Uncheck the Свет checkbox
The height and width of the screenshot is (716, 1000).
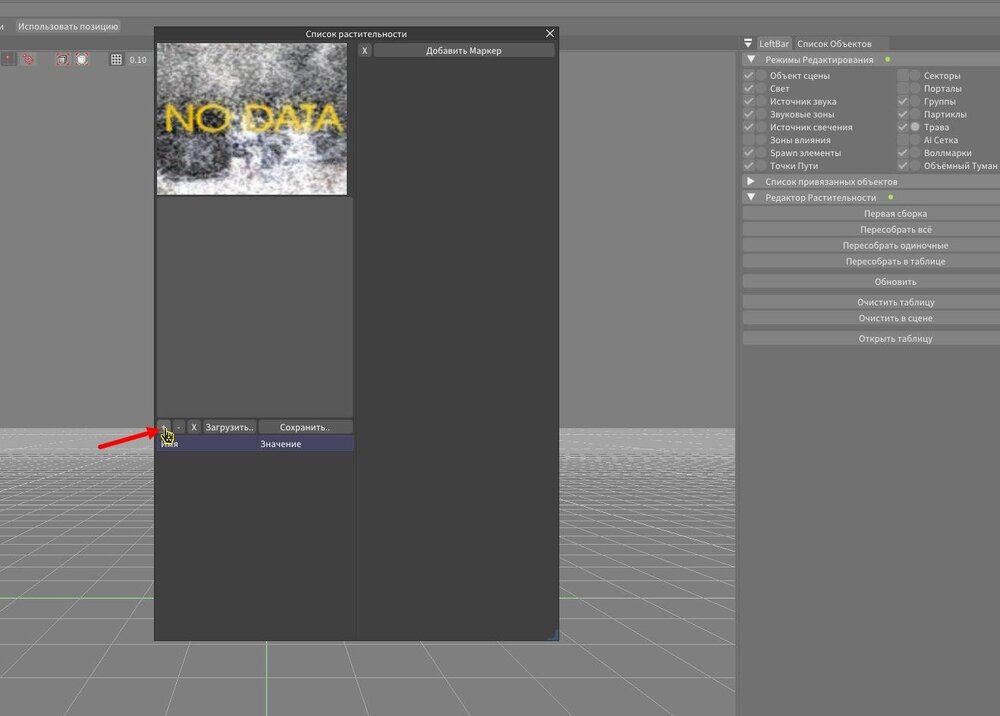(749, 89)
